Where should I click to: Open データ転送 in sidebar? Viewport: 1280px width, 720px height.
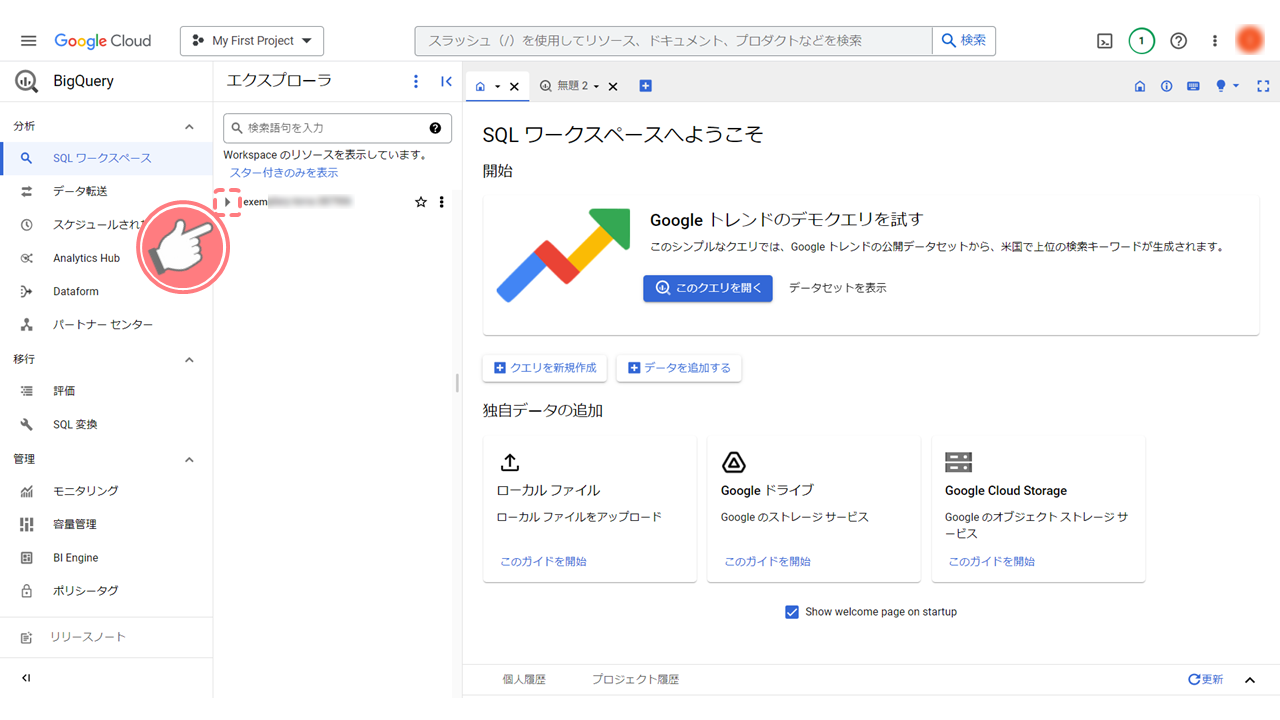pyautogui.click(x=106, y=191)
